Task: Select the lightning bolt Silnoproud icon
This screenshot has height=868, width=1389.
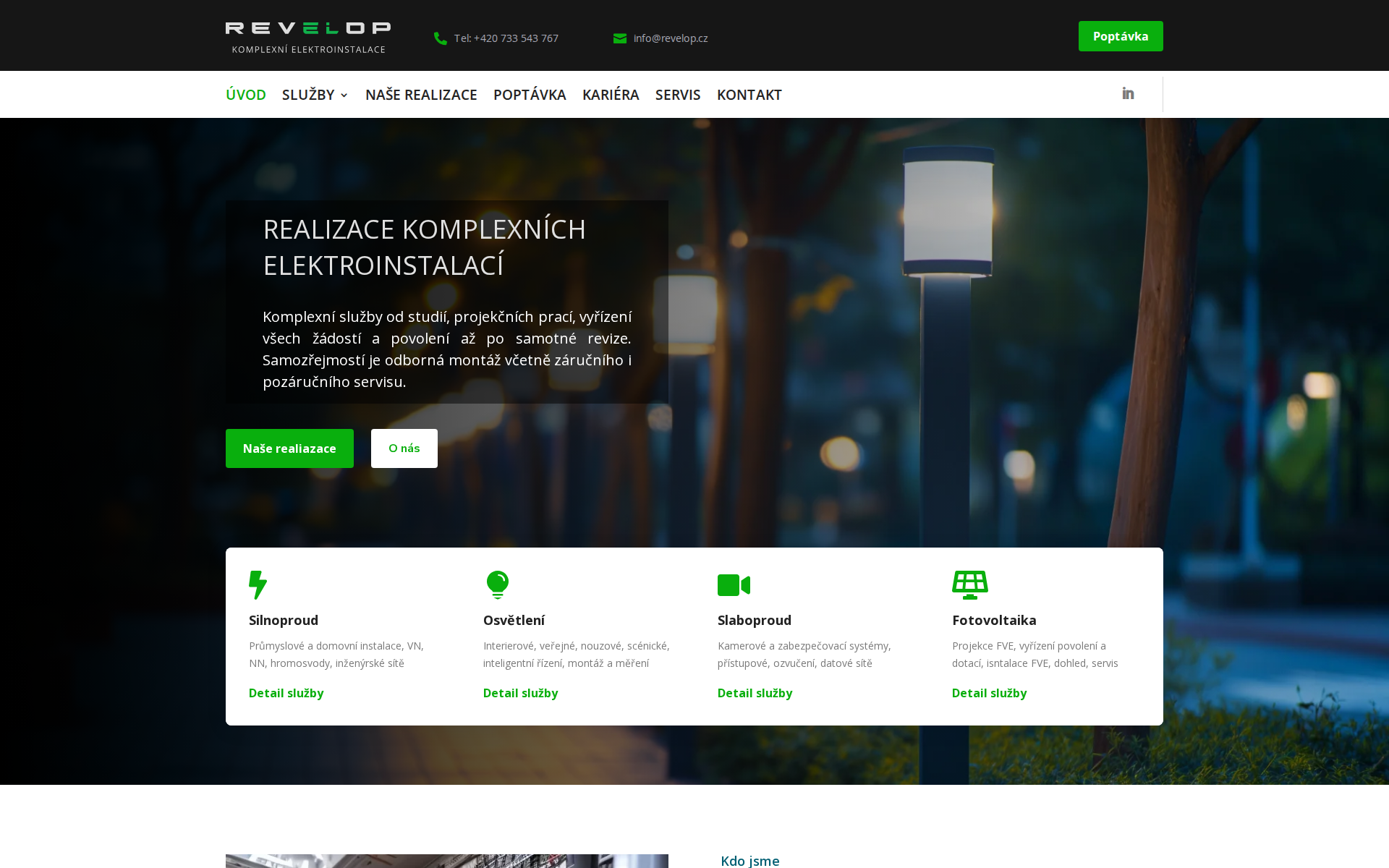Action: [x=258, y=584]
